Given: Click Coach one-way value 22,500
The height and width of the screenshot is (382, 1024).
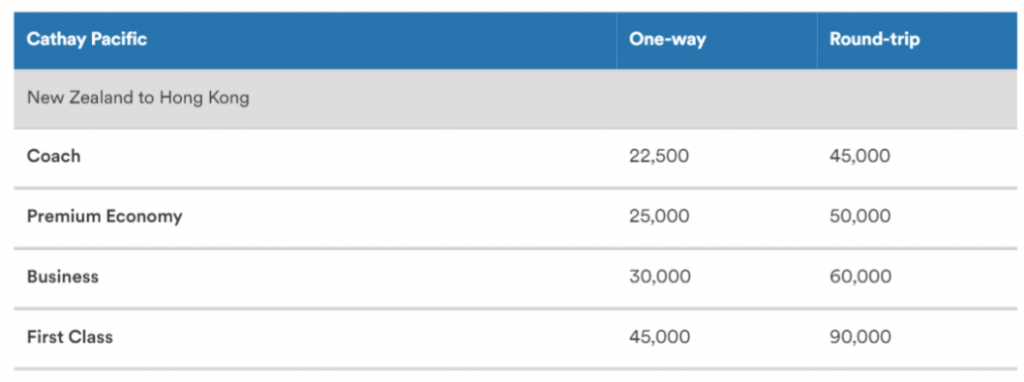Looking at the screenshot, I should pyautogui.click(x=659, y=157).
